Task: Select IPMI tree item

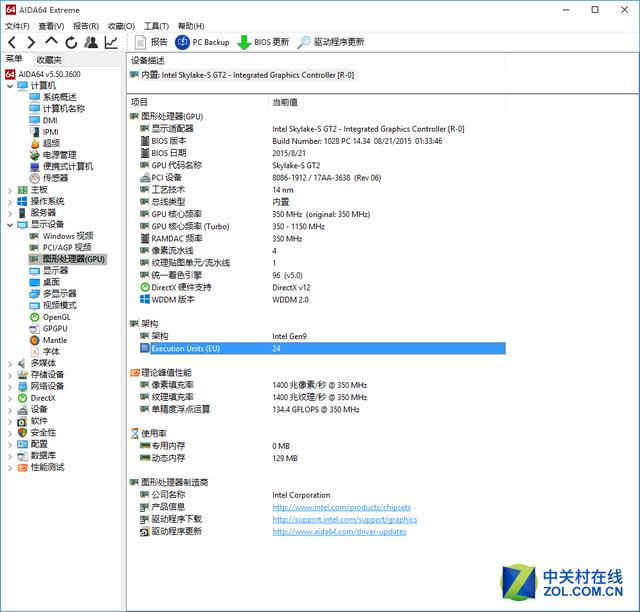Action: click(44, 132)
